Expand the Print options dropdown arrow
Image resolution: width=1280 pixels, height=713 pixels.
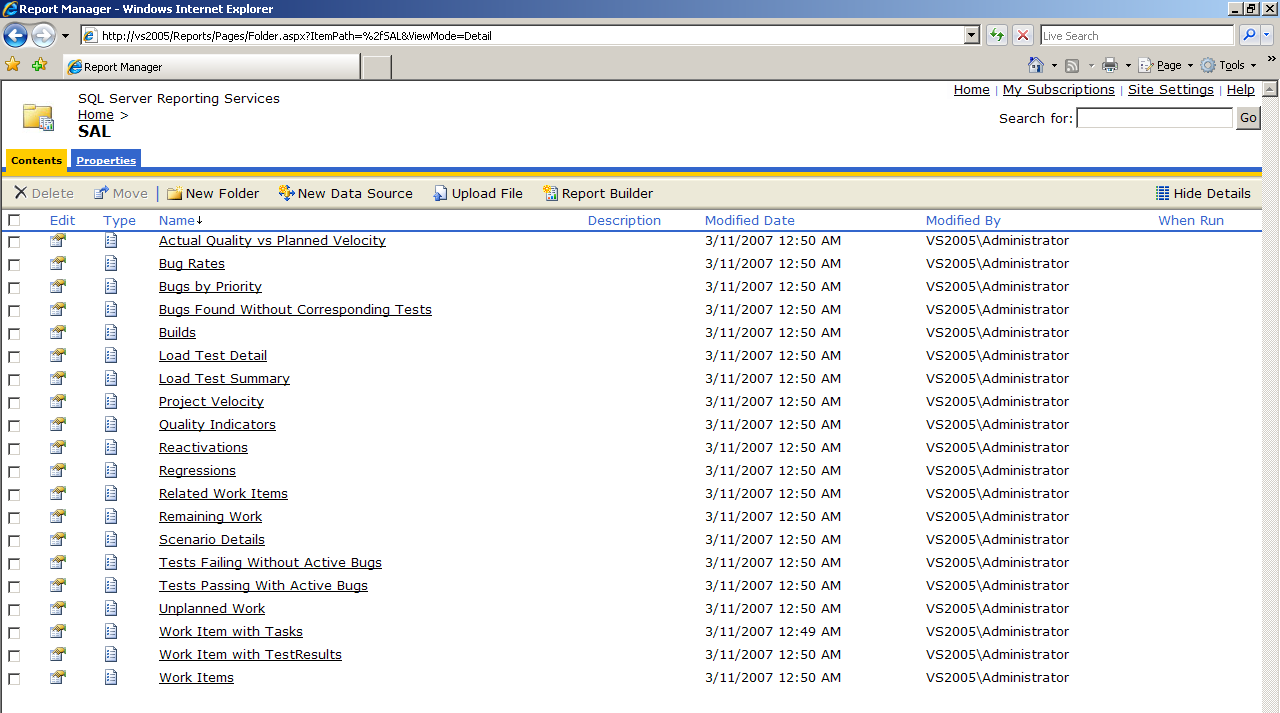point(1128,66)
